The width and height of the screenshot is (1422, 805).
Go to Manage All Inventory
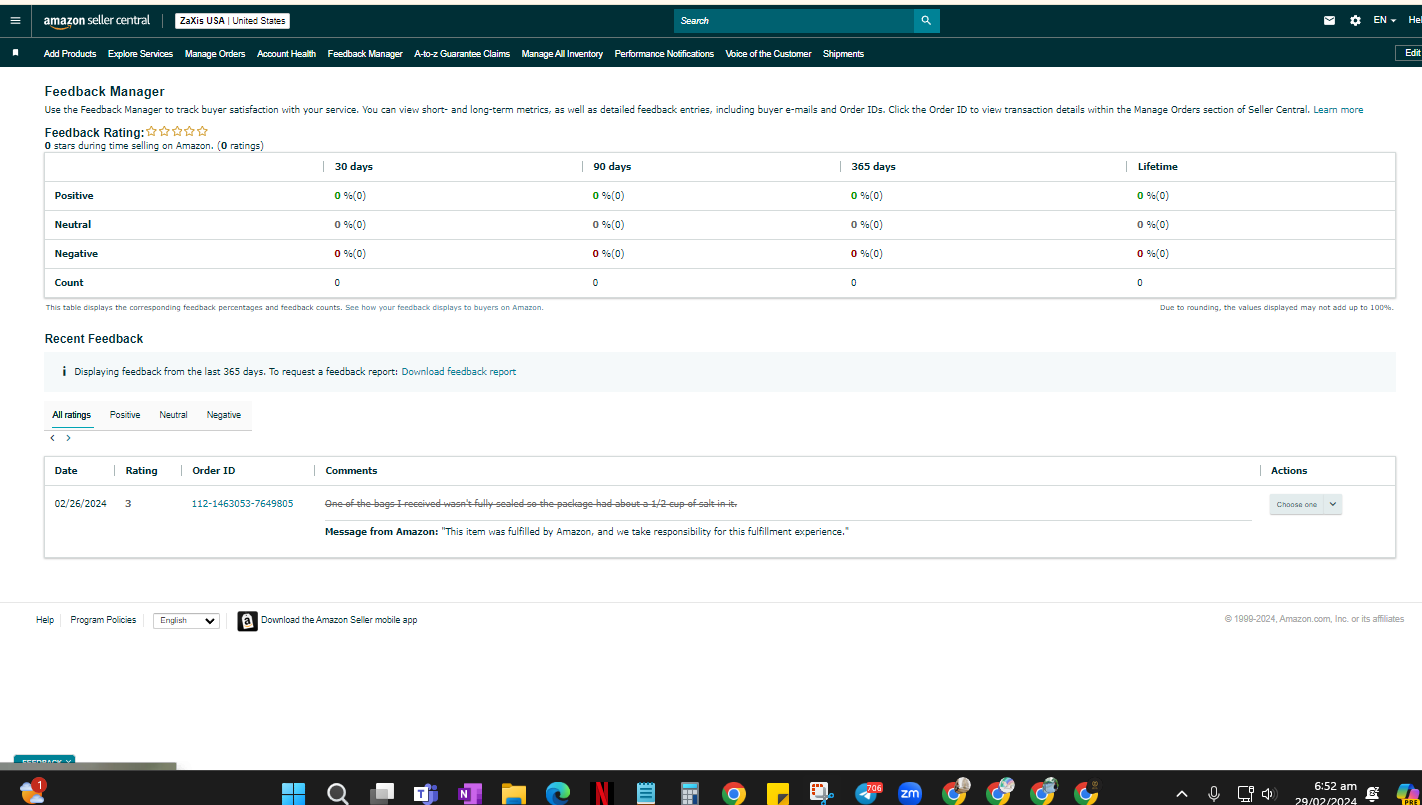(x=562, y=54)
